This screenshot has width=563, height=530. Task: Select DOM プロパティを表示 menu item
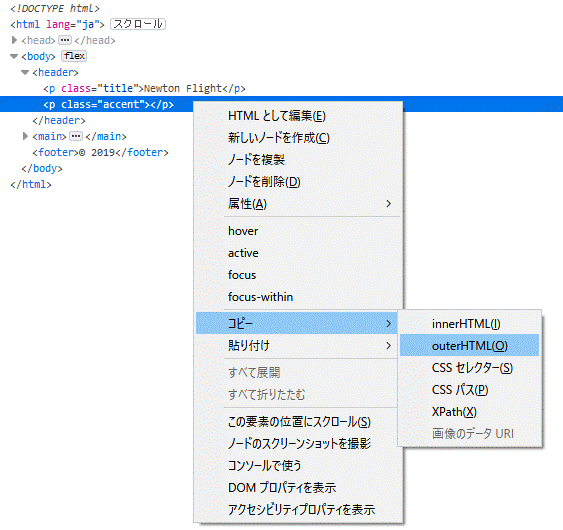click(x=298, y=488)
